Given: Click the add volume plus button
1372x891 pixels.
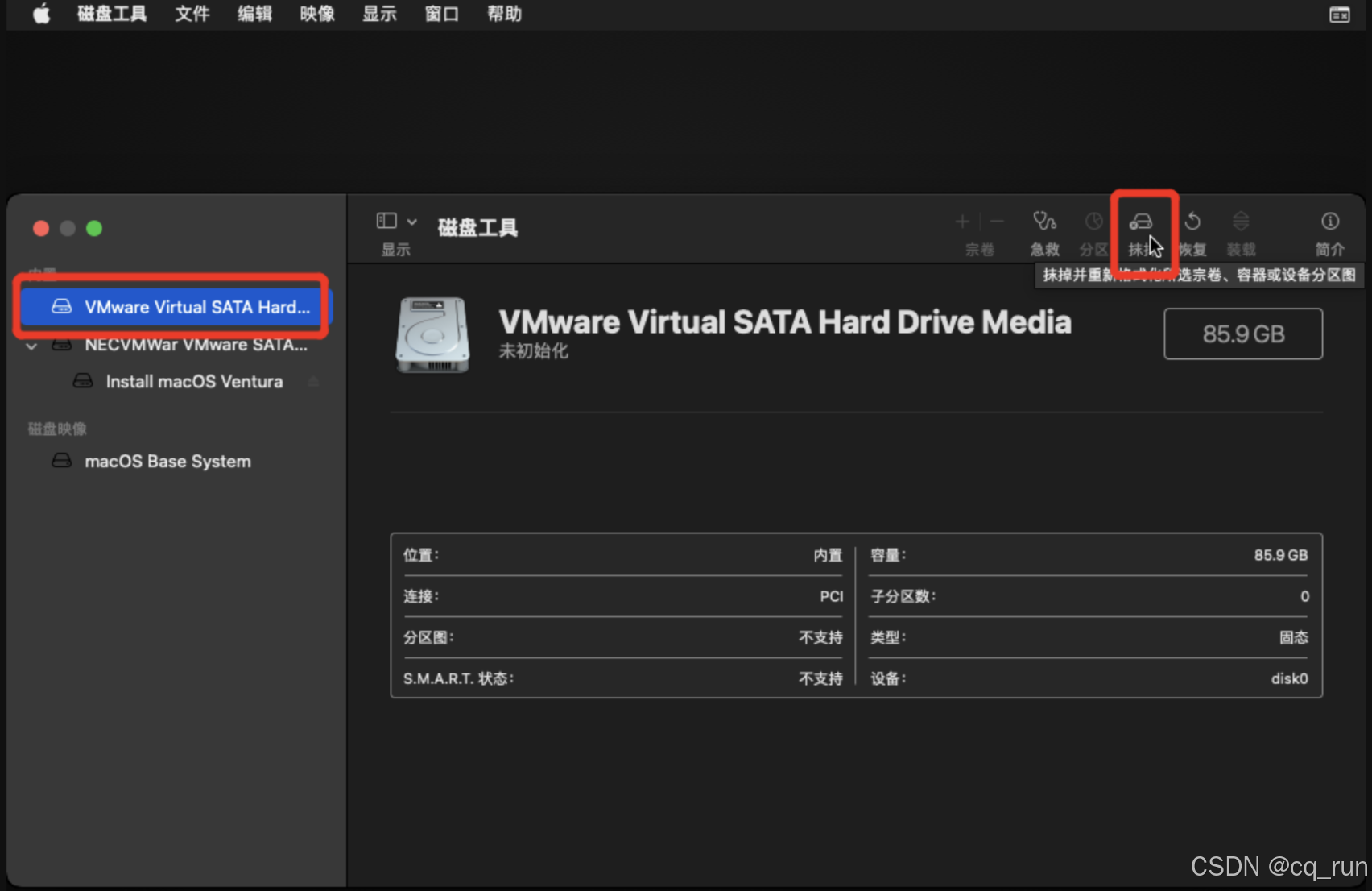Looking at the screenshot, I should [962, 222].
